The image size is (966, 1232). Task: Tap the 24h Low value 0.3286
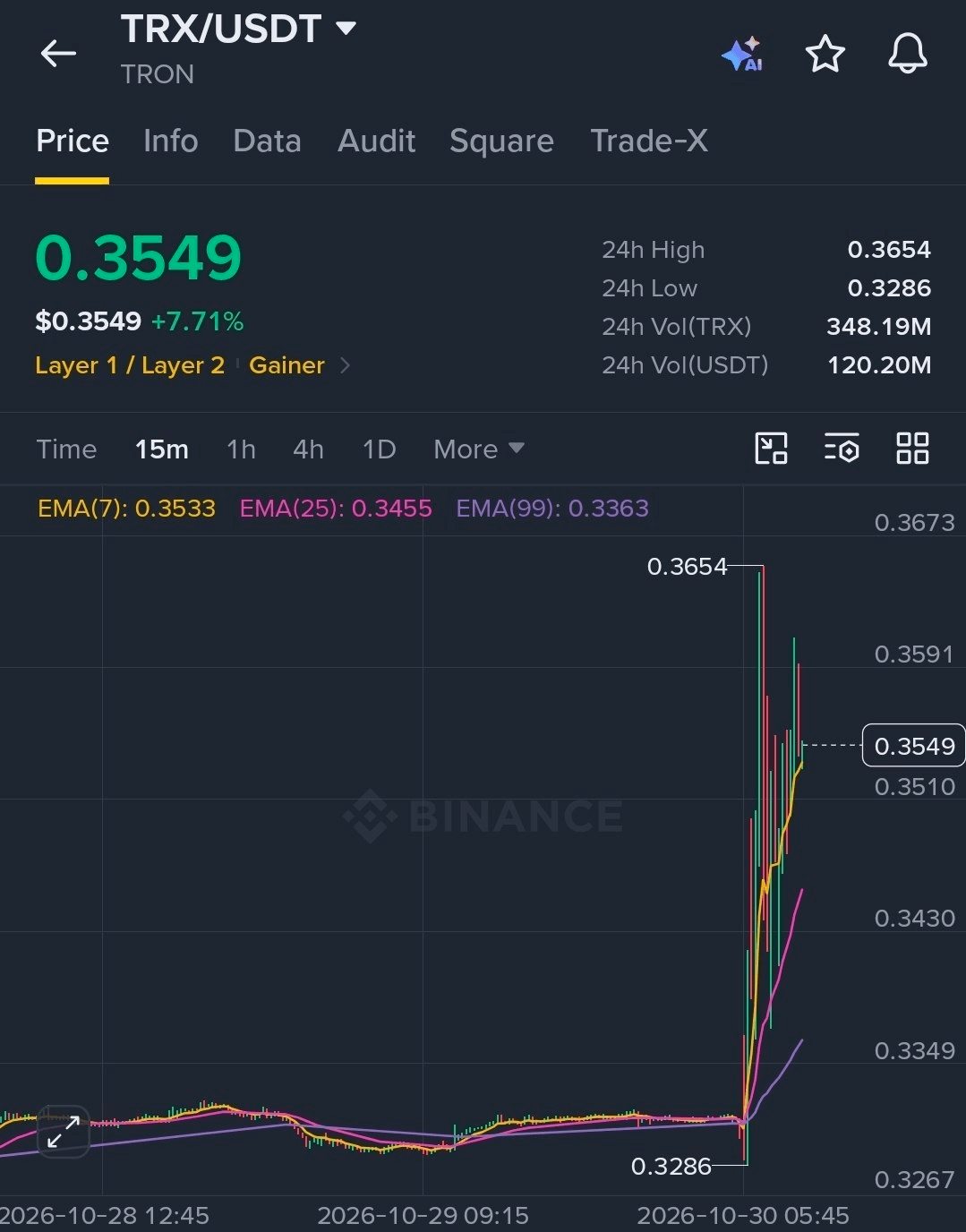click(x=889, y=288)
